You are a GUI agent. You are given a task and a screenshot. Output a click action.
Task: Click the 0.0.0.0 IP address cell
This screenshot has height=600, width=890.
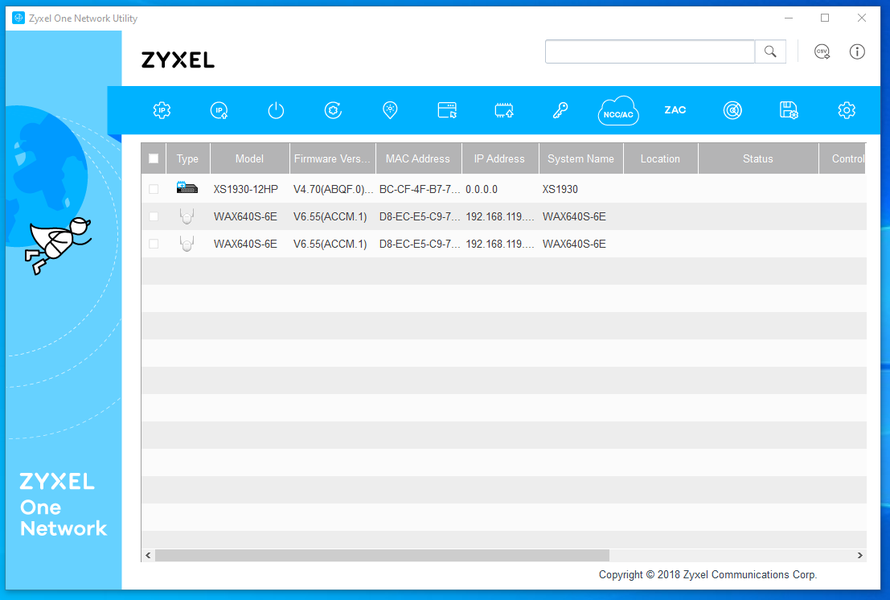click(x=481, y=189)
